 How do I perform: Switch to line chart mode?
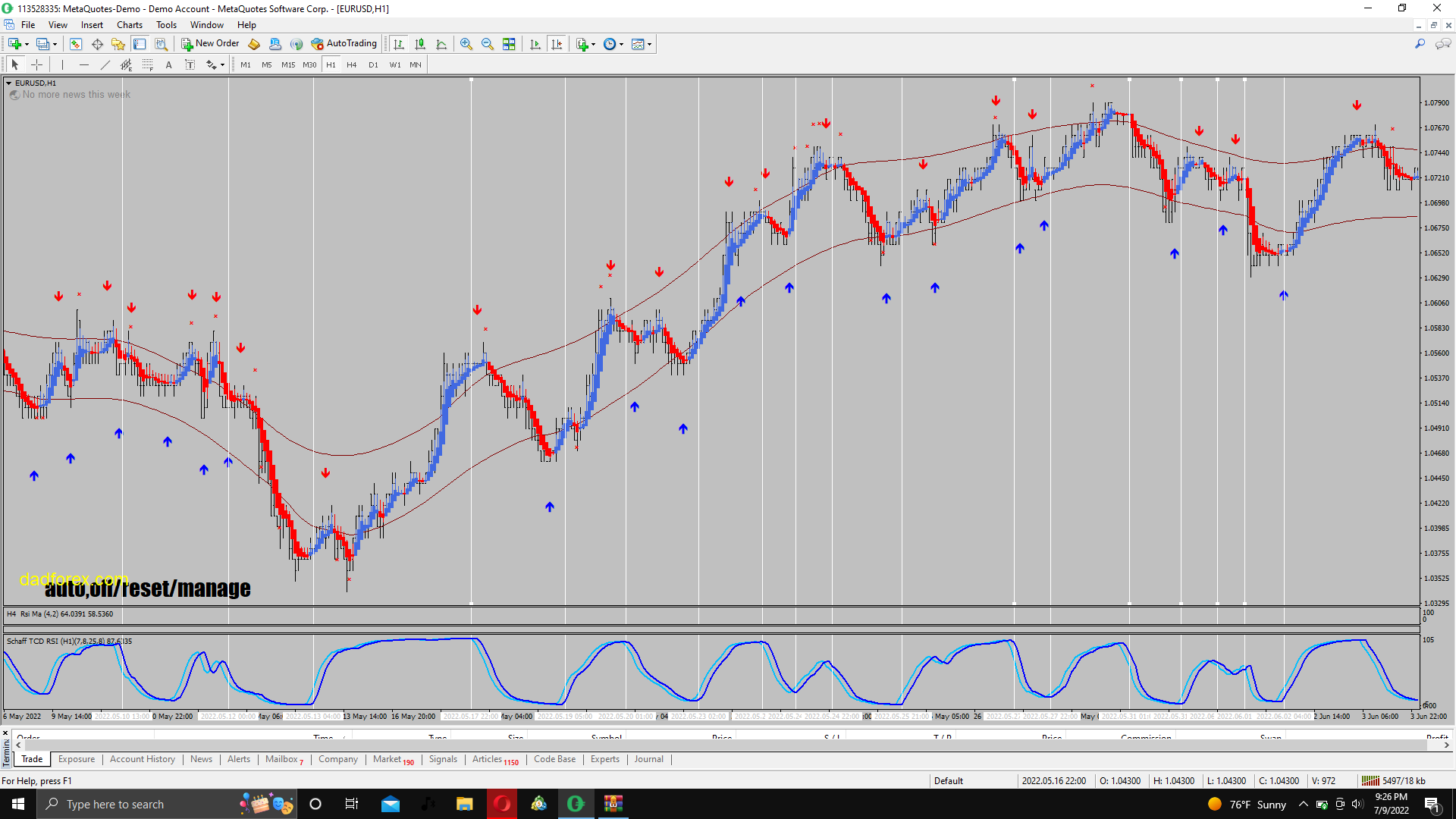(x=441, y=44)
